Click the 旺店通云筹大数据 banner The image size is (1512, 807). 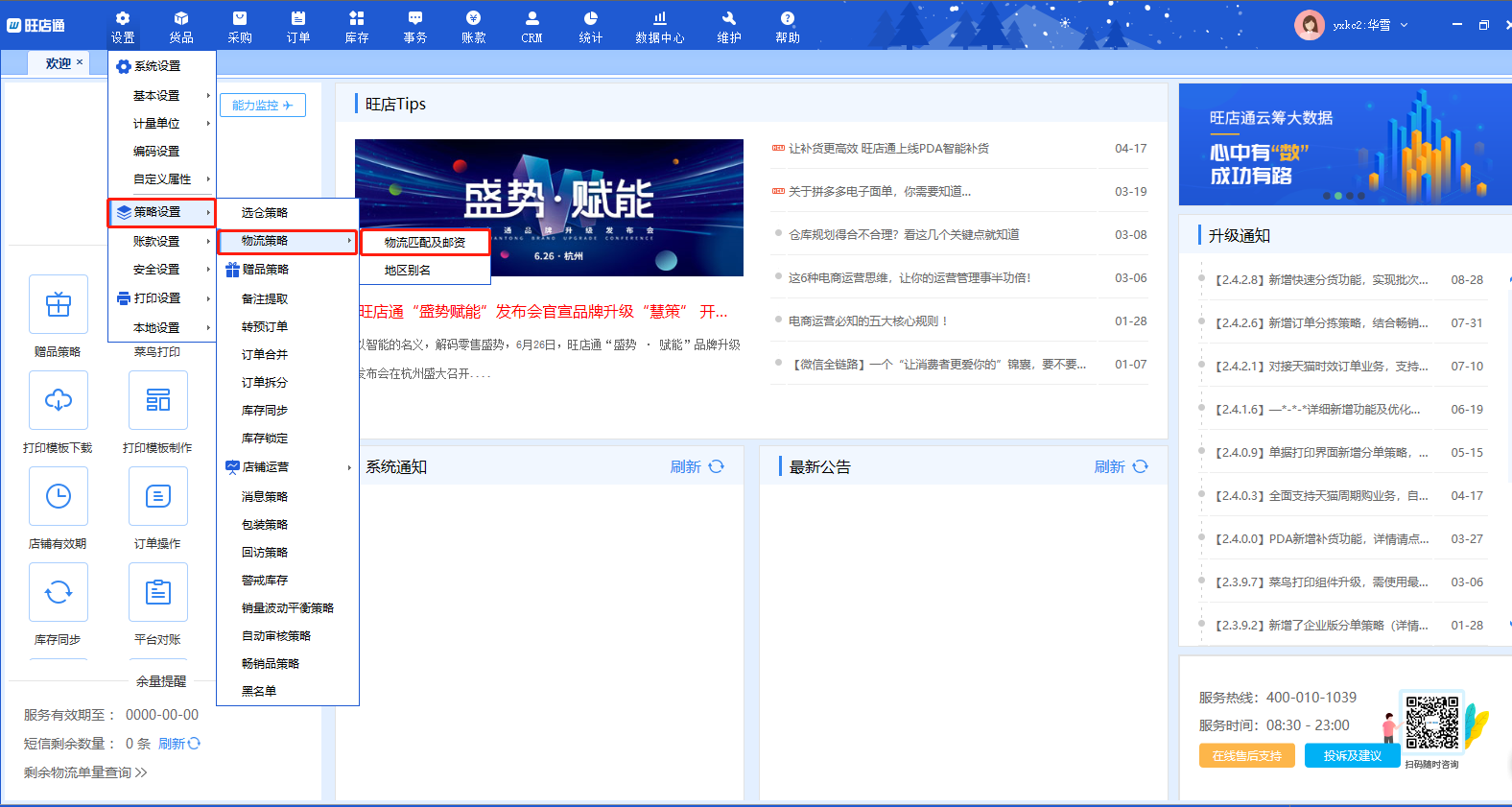[1345, 144]
